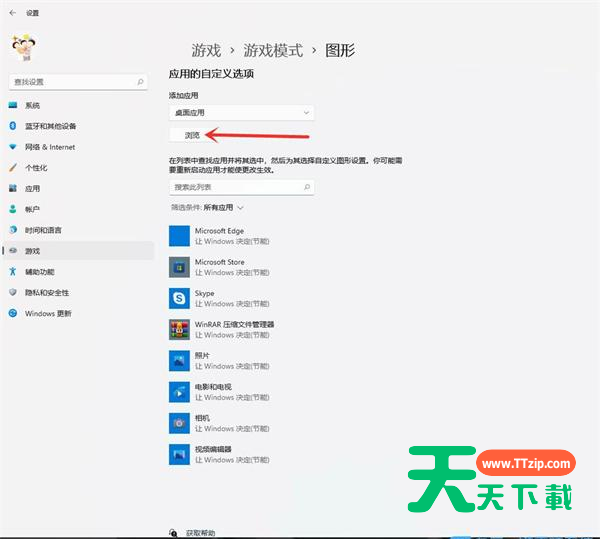The height and width of the screenshot is (539, 600).
Task: Focus the 查找设置 search field
Action: tap(78, 82)
